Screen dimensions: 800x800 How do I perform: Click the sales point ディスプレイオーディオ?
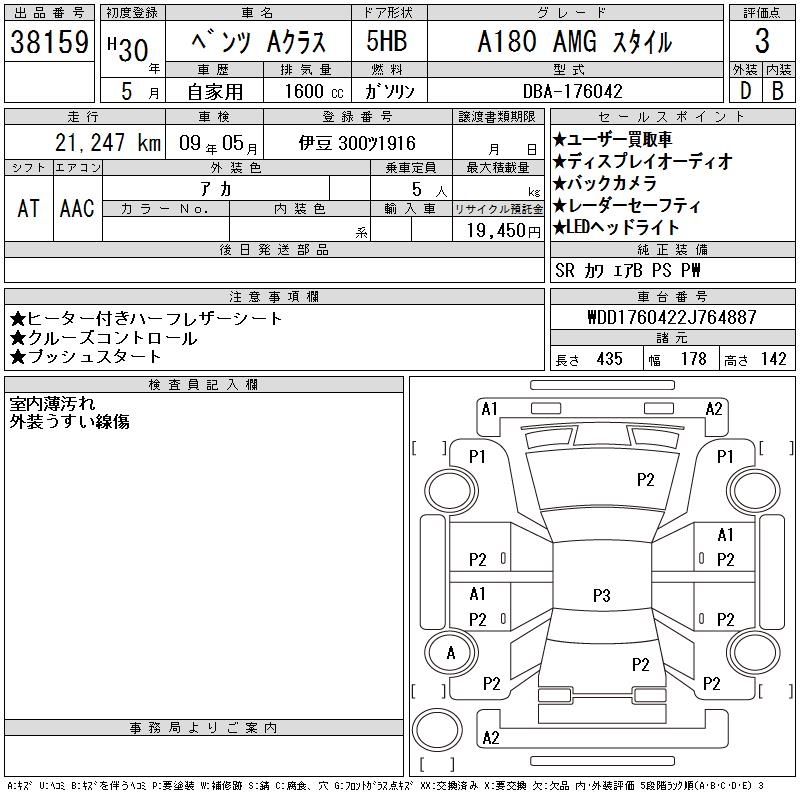pos(642,161)
